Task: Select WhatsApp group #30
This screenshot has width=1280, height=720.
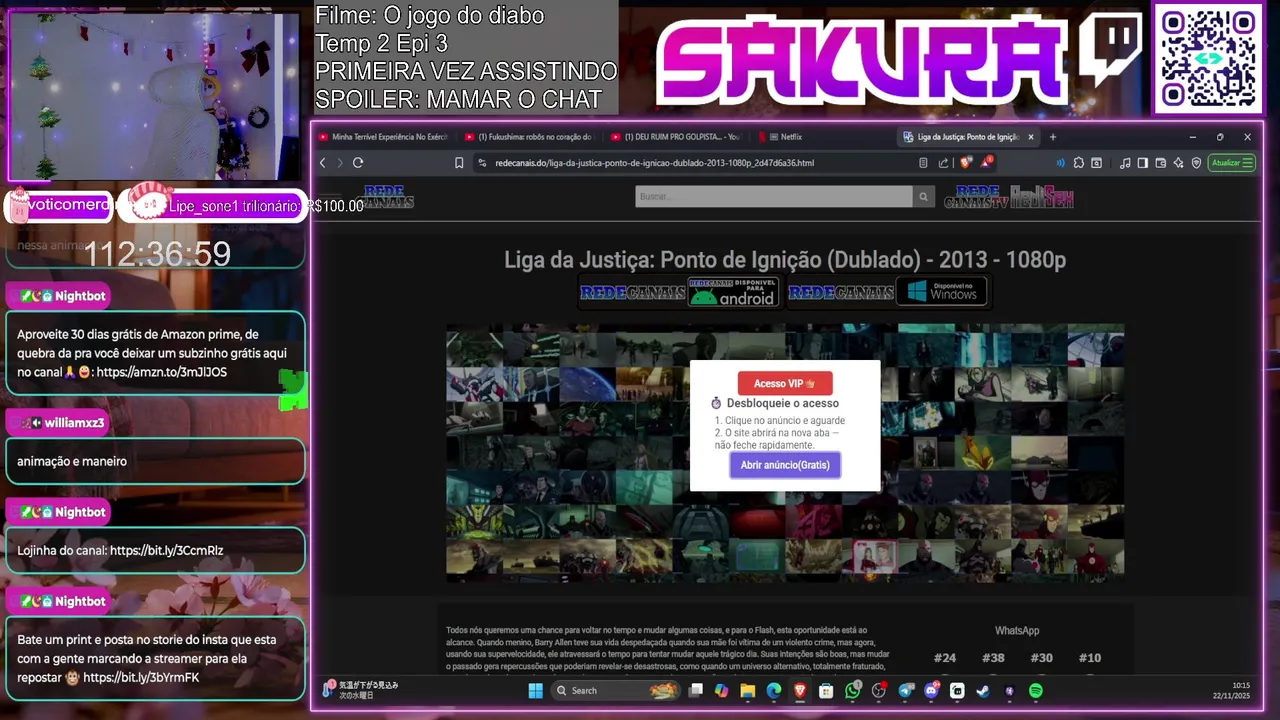Action: click(x=1041, y=658)
